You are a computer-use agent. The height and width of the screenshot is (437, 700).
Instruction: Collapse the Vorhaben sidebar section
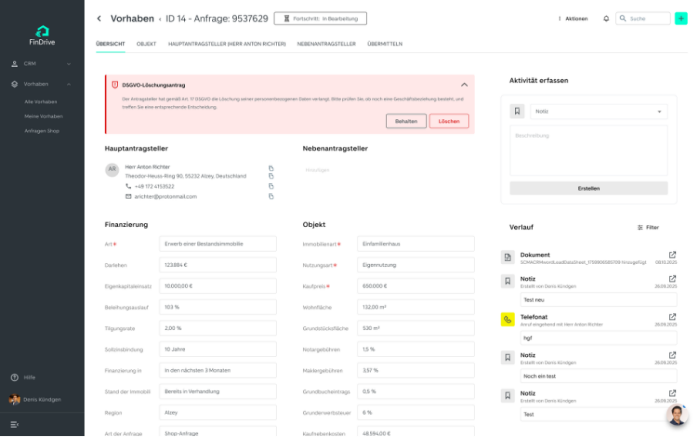68,84
